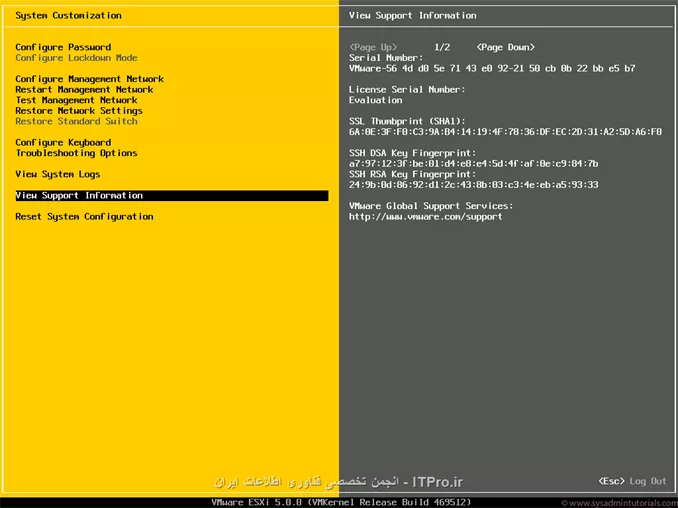Click the License Serial Number label

point(407,89)
